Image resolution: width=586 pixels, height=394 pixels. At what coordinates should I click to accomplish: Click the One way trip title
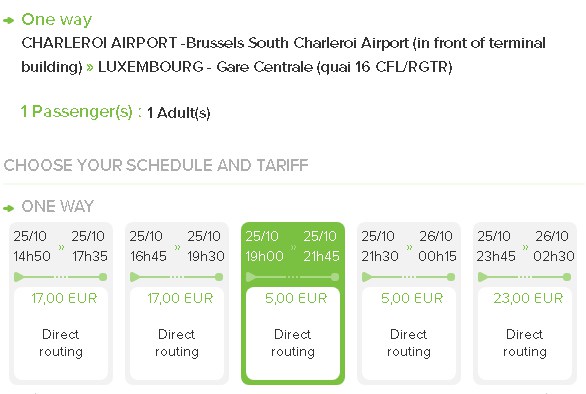tap(56, 19)
